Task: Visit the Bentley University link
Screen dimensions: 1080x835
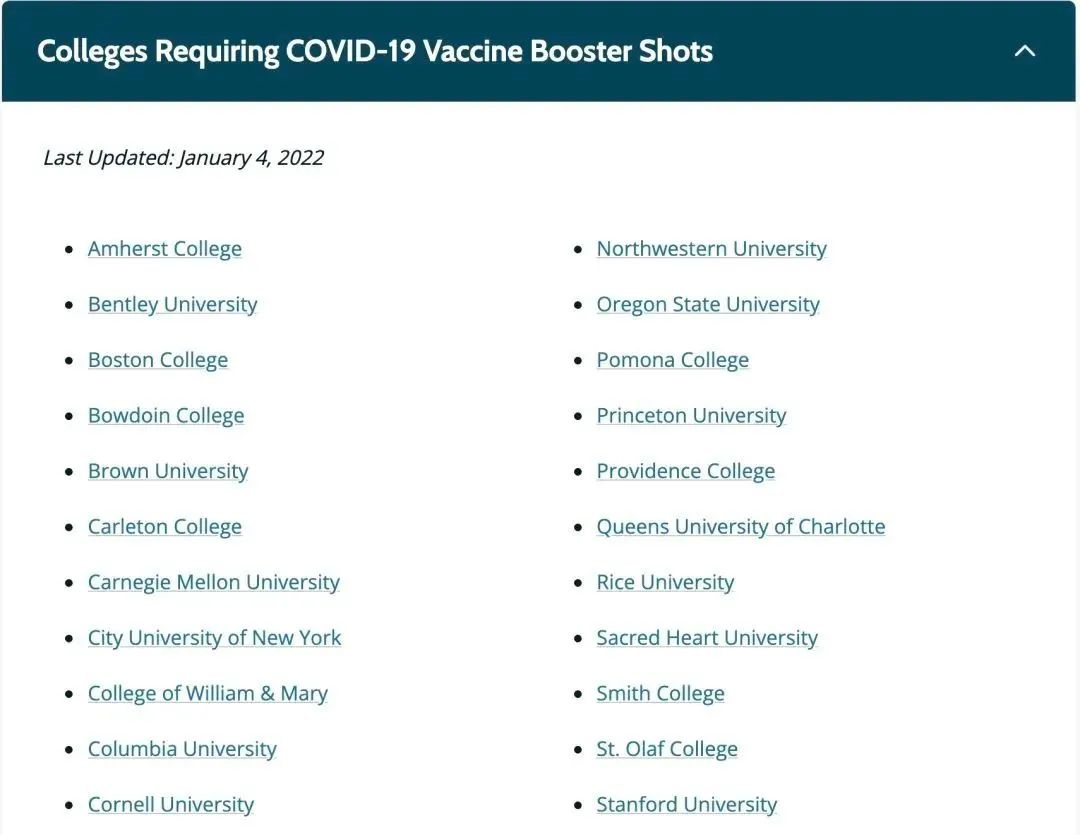Action: (x=172, y=305)
